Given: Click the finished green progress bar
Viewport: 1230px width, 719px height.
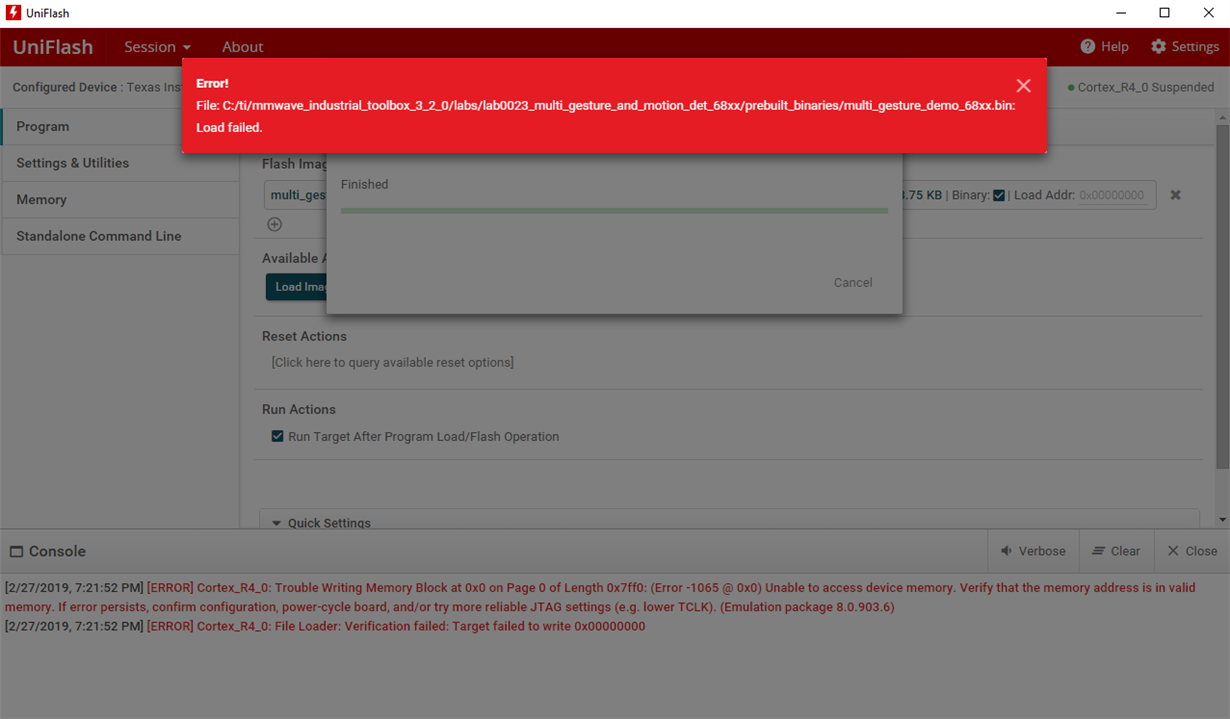Looking at the screenshot, I should pyautogui.click(x=614, y=211).
